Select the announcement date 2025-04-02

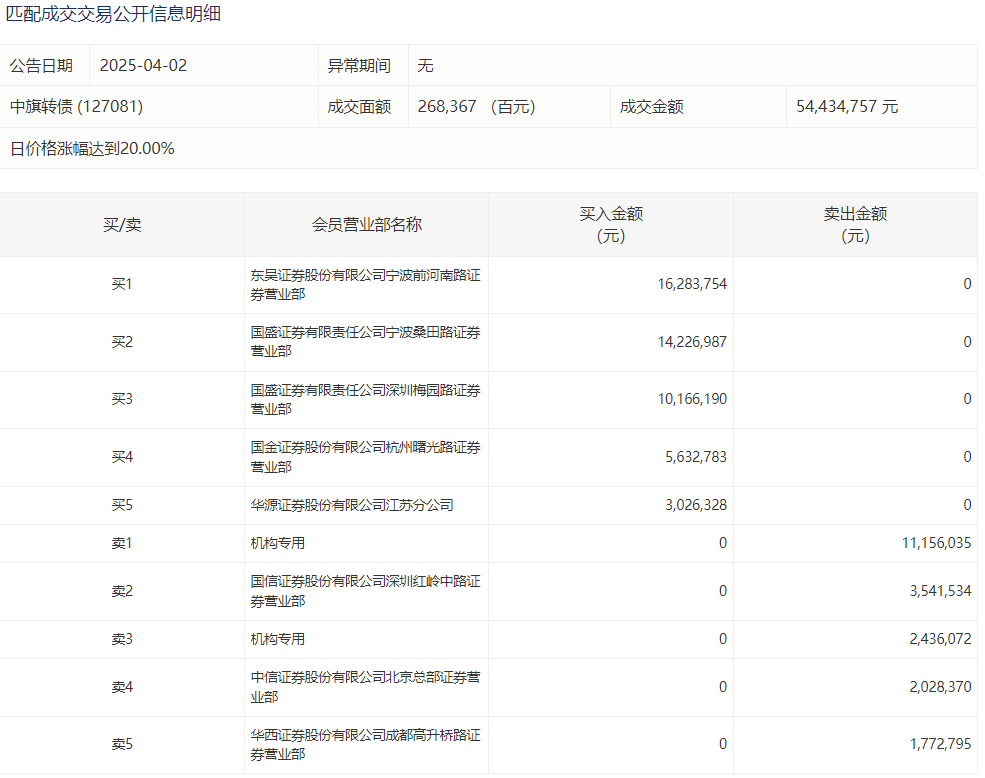pyautogui.click(x=143, y=66)
